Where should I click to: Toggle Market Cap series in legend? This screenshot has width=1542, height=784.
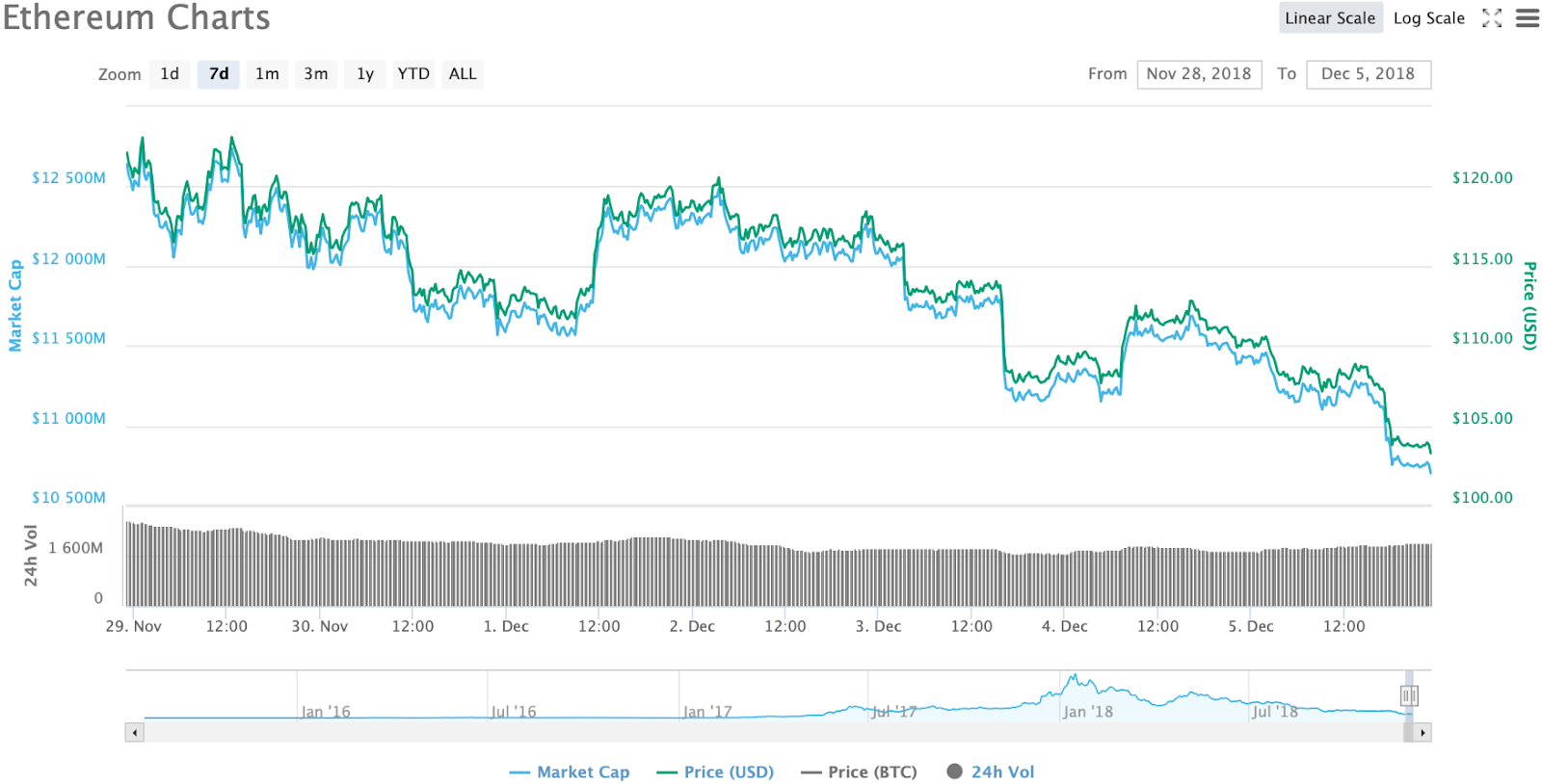570,772
